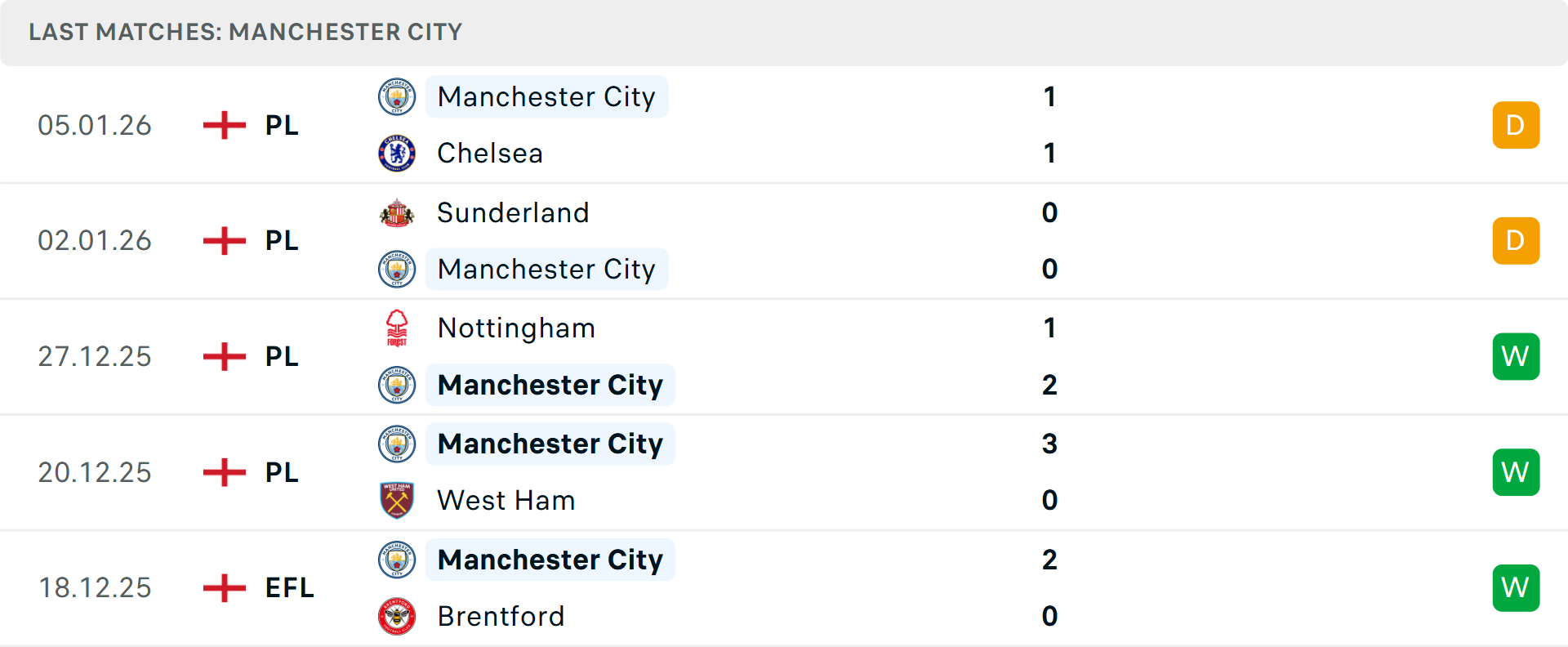The image size is (1568, 647).
Task: Click the Brentford club crest icon
Action: click(x=397, y=616)
